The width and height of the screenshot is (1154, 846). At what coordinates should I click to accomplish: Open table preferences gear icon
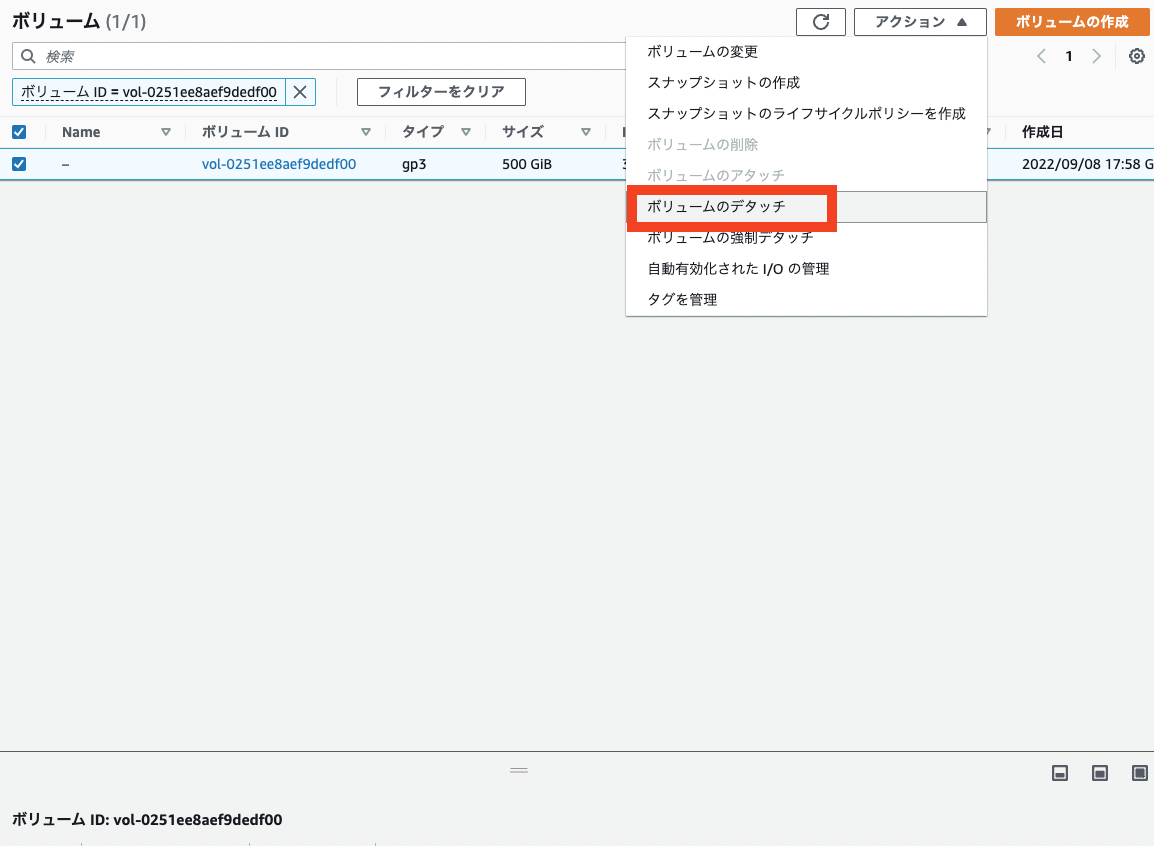tap(1136, 56)
